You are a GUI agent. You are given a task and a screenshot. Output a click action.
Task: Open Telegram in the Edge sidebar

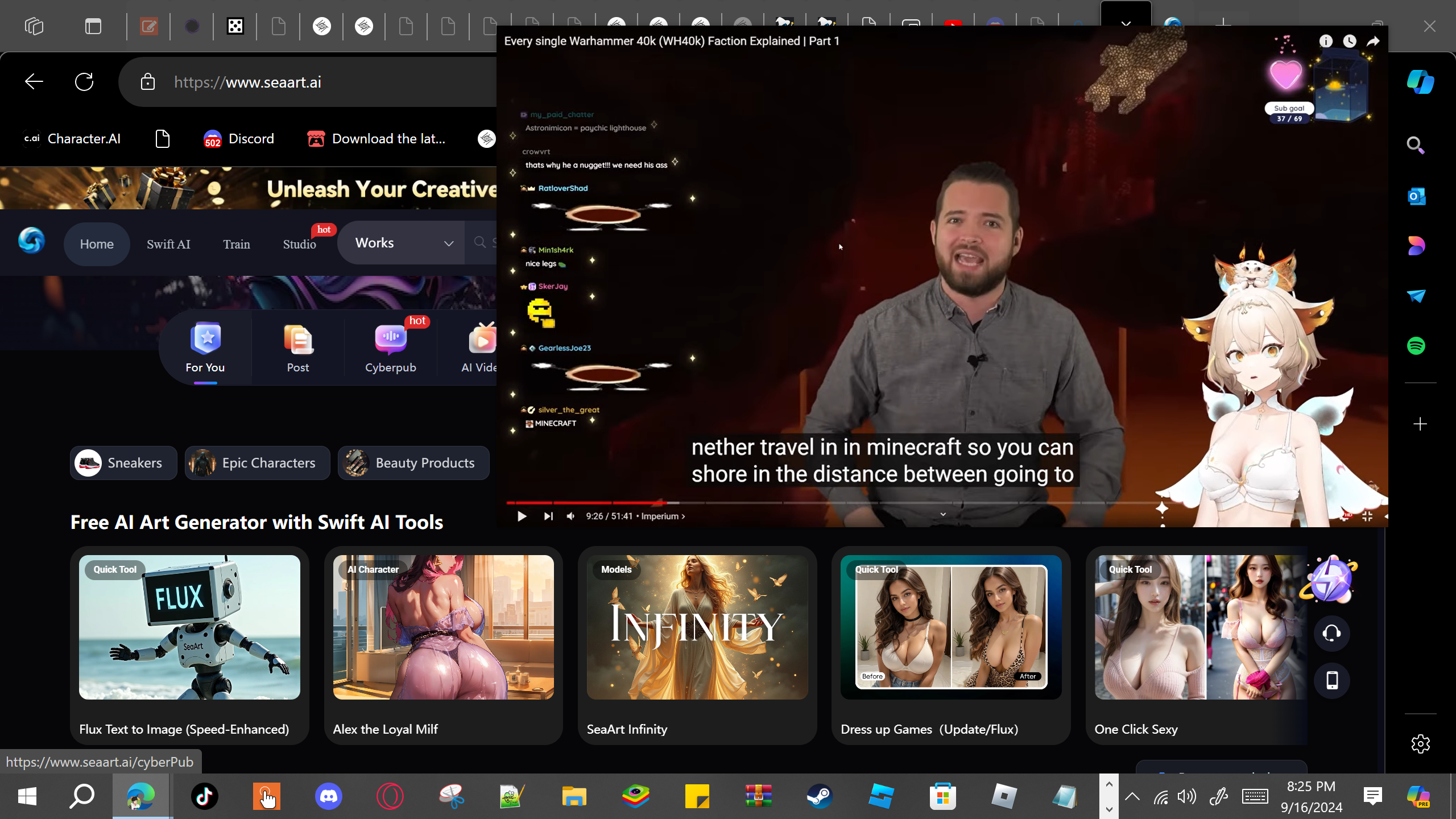point(1416,296)
